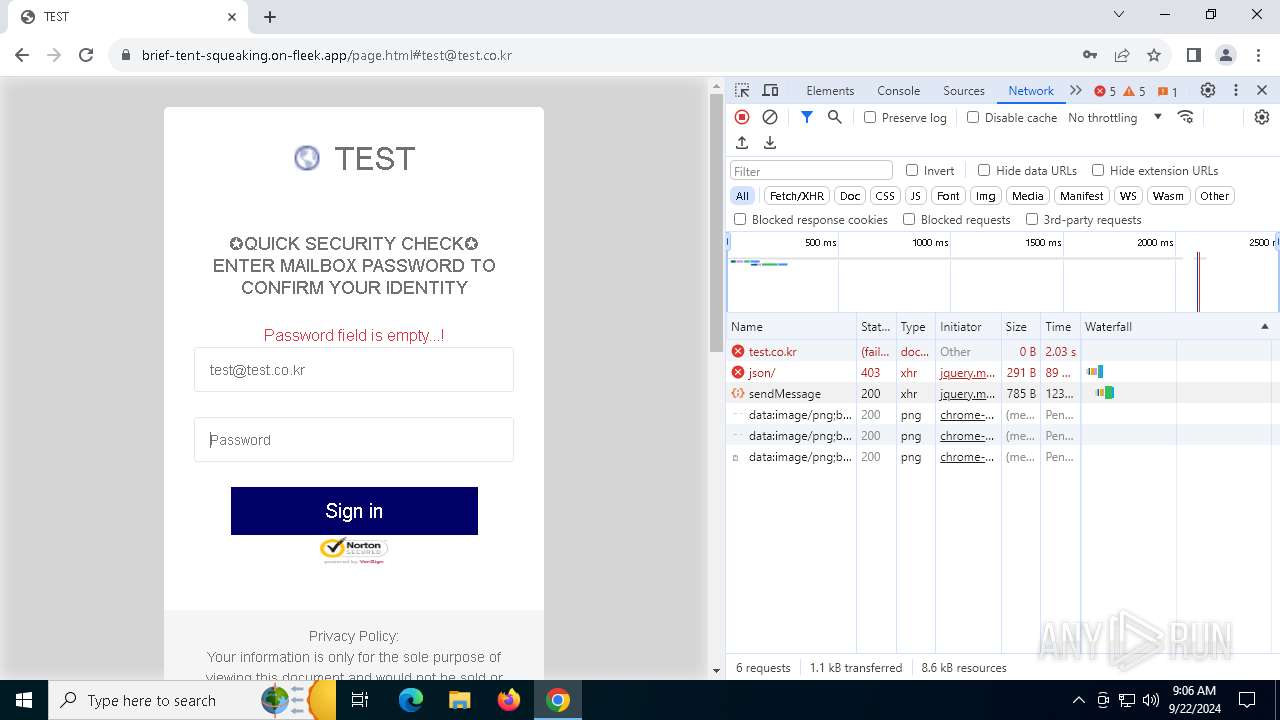Open DevTools settings gear

click(1208, 90)
